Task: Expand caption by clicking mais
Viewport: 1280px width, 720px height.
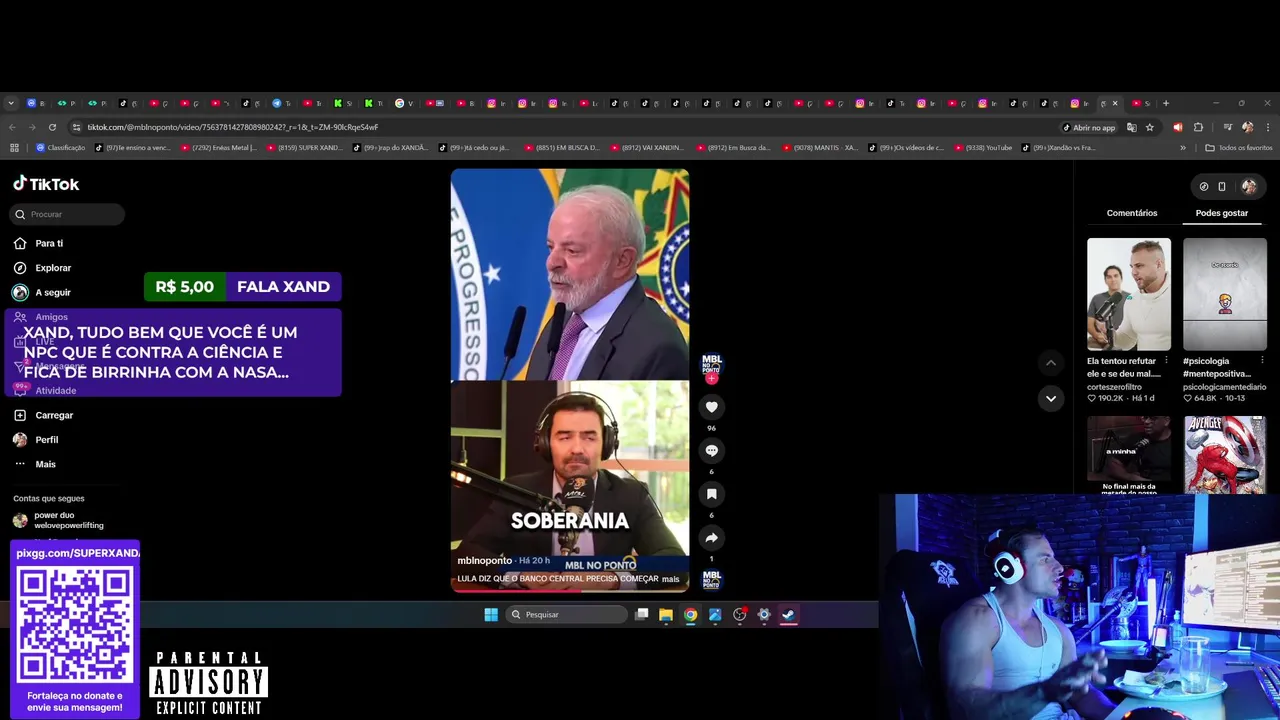Action: (670, 579)
